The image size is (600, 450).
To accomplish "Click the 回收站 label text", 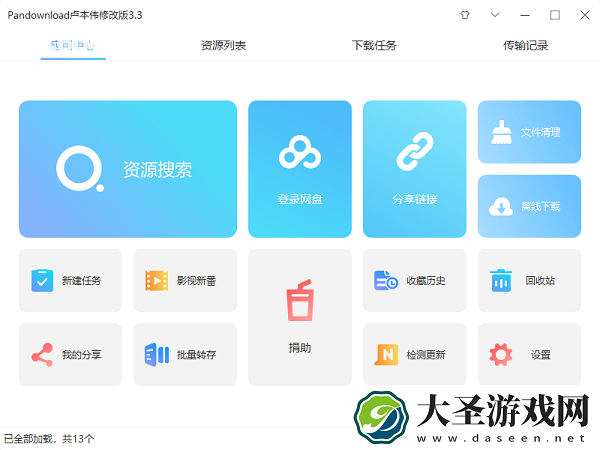I will tap(540, 280).
